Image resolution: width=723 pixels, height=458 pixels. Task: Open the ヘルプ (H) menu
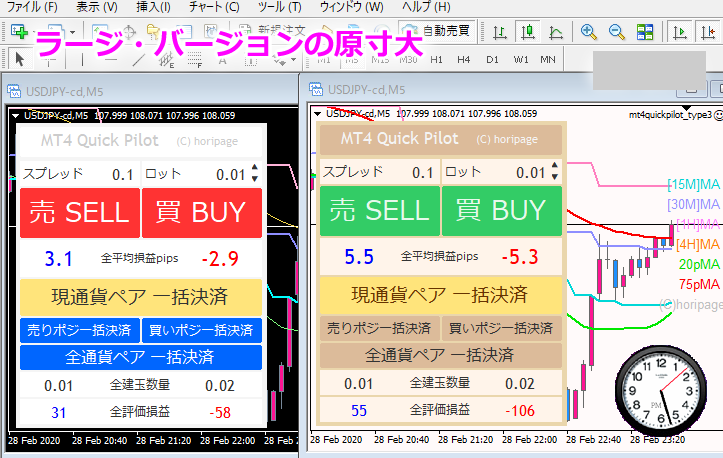[426, 7]
